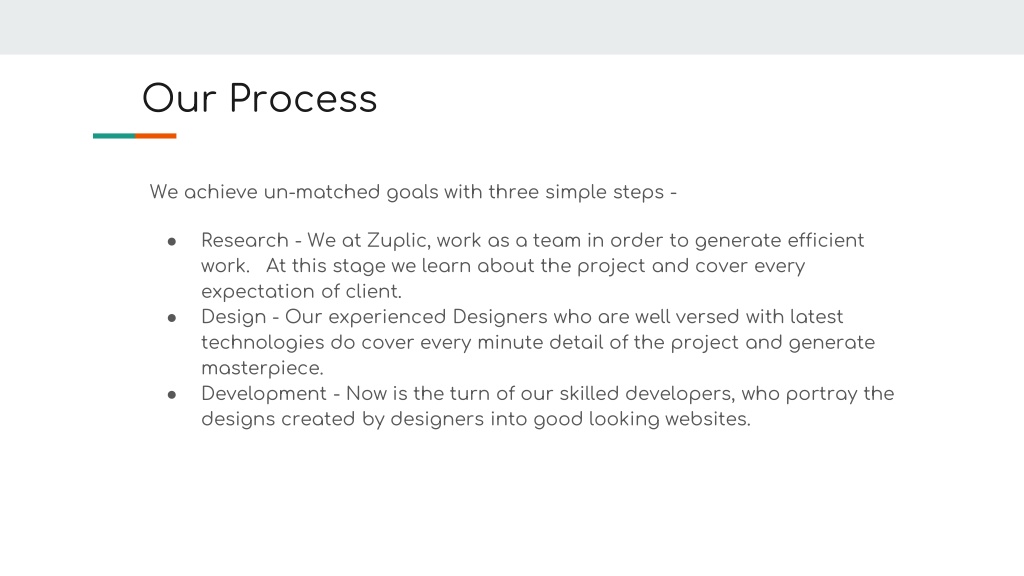Click the word "Research" in first bullet
Viewport: 1024px width, 576px height.
(x=245, y=240)
